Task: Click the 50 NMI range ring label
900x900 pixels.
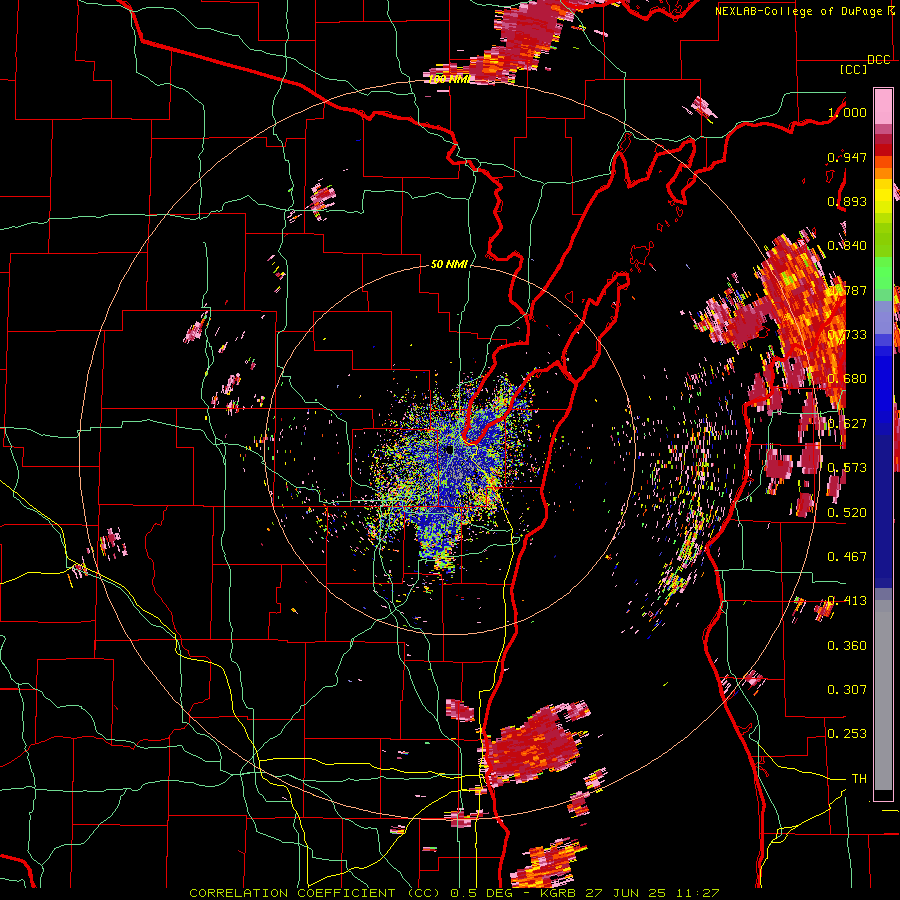Action: [449, 264]
